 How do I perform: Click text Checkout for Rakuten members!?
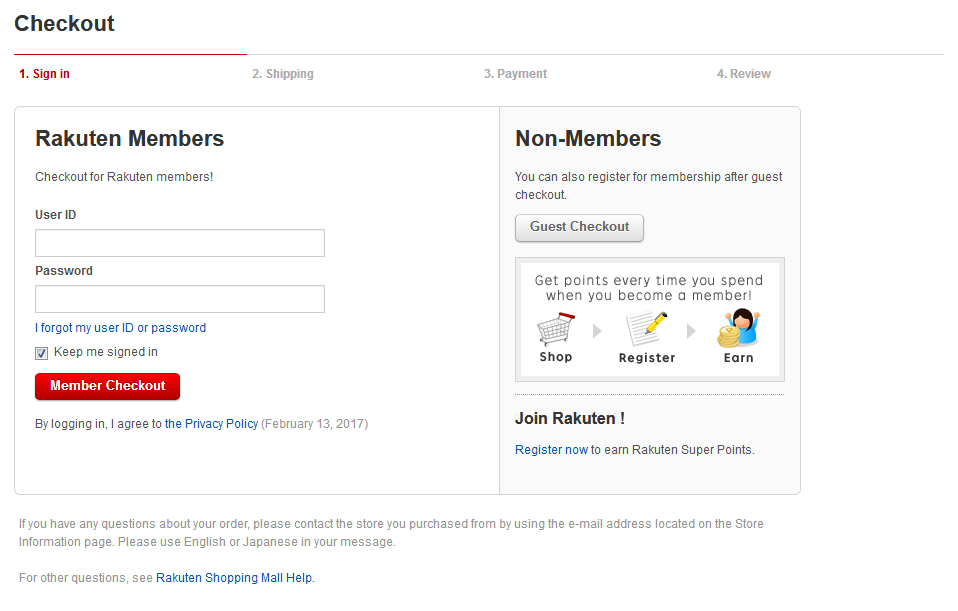124,177
